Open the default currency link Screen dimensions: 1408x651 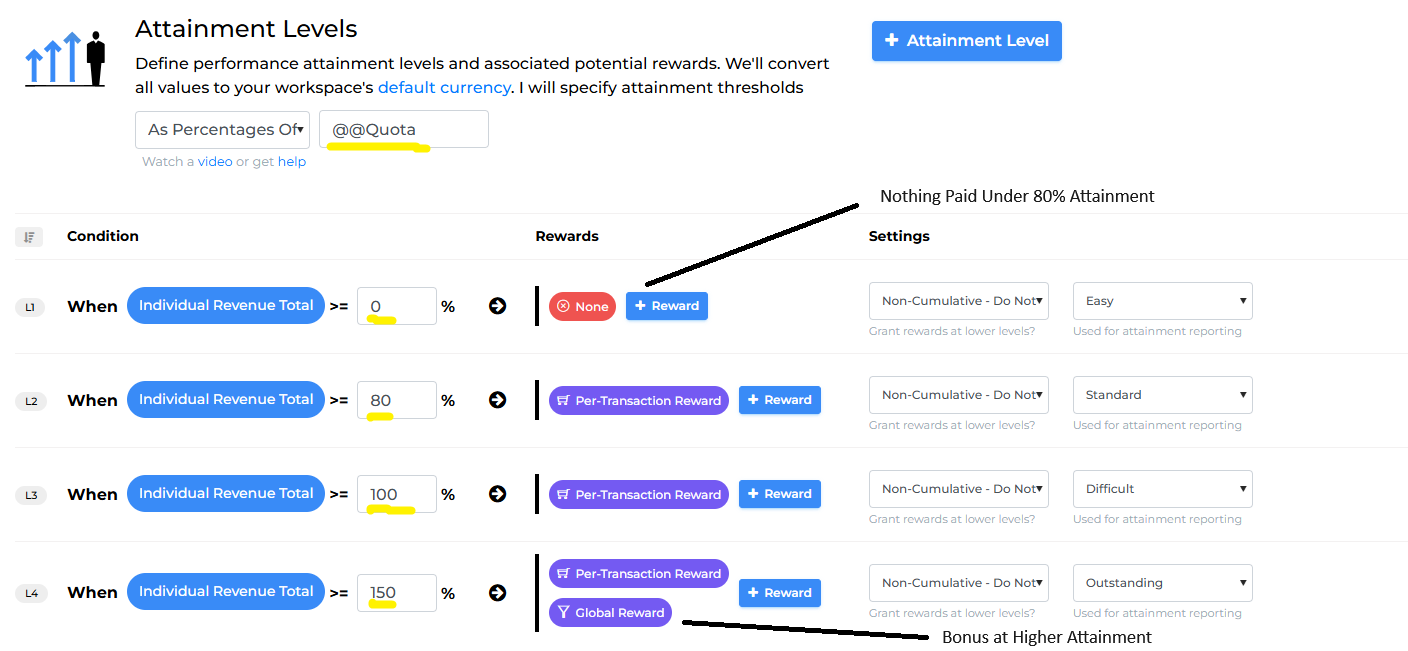point(444,87)
